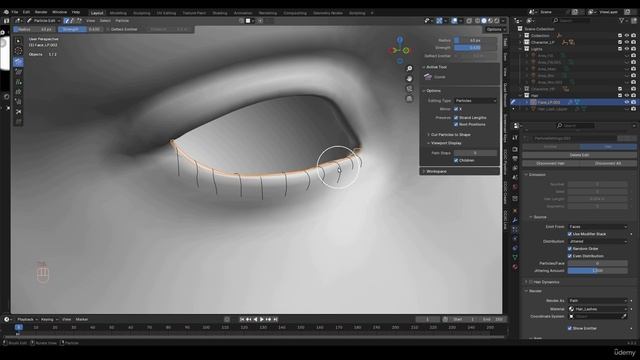Open the Render As dropdown
The height and width of the screenshot is (360, 640).
tap(598, 300)
